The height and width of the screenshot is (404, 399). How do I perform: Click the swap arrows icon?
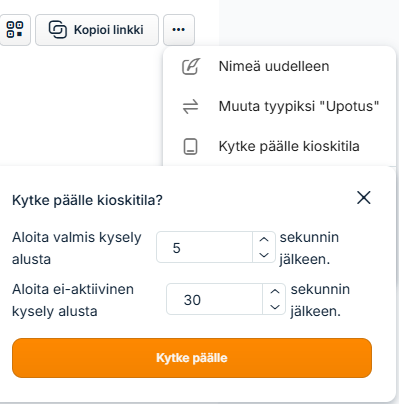(x=191, y=107)
